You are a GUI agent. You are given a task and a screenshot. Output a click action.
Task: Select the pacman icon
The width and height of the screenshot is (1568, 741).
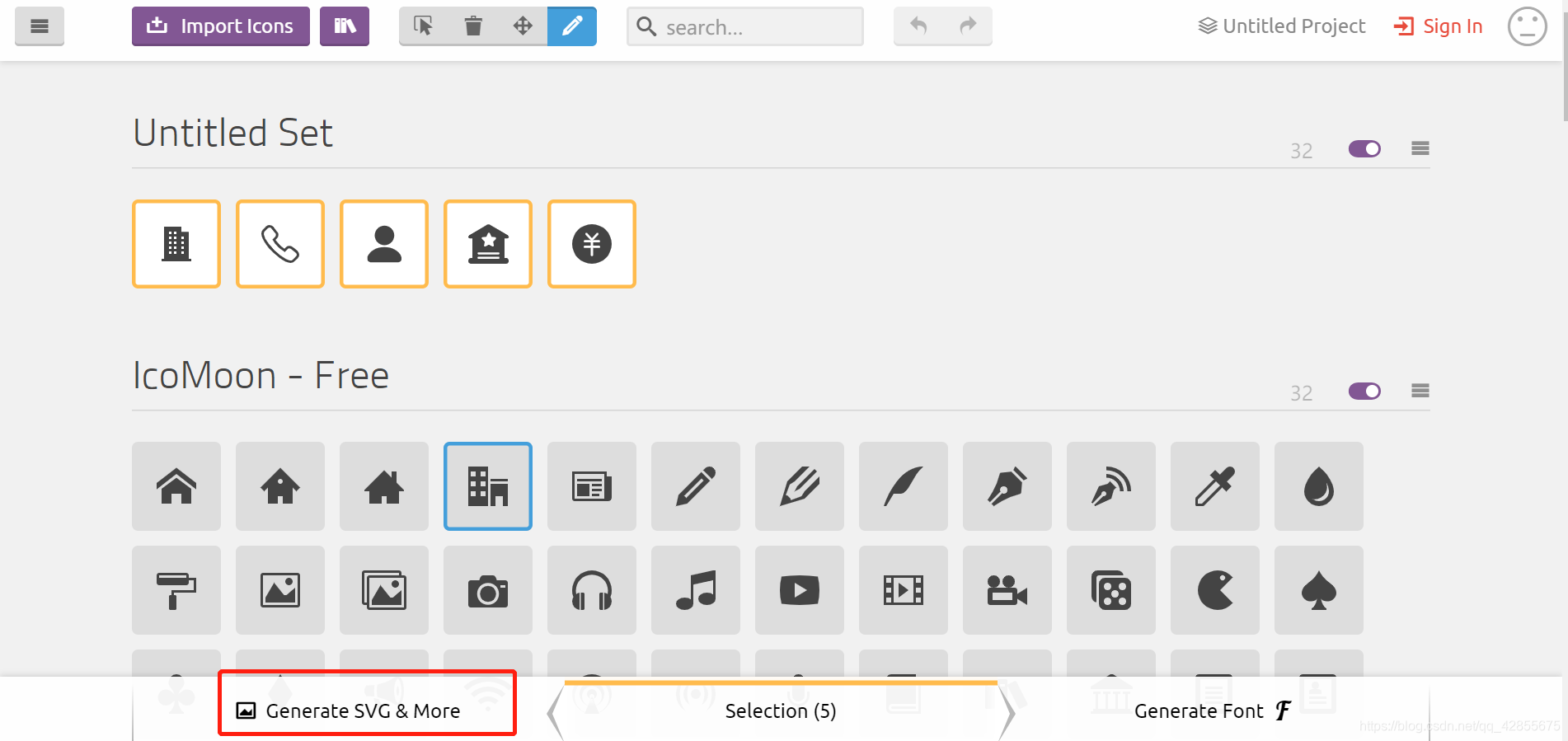1215,590
